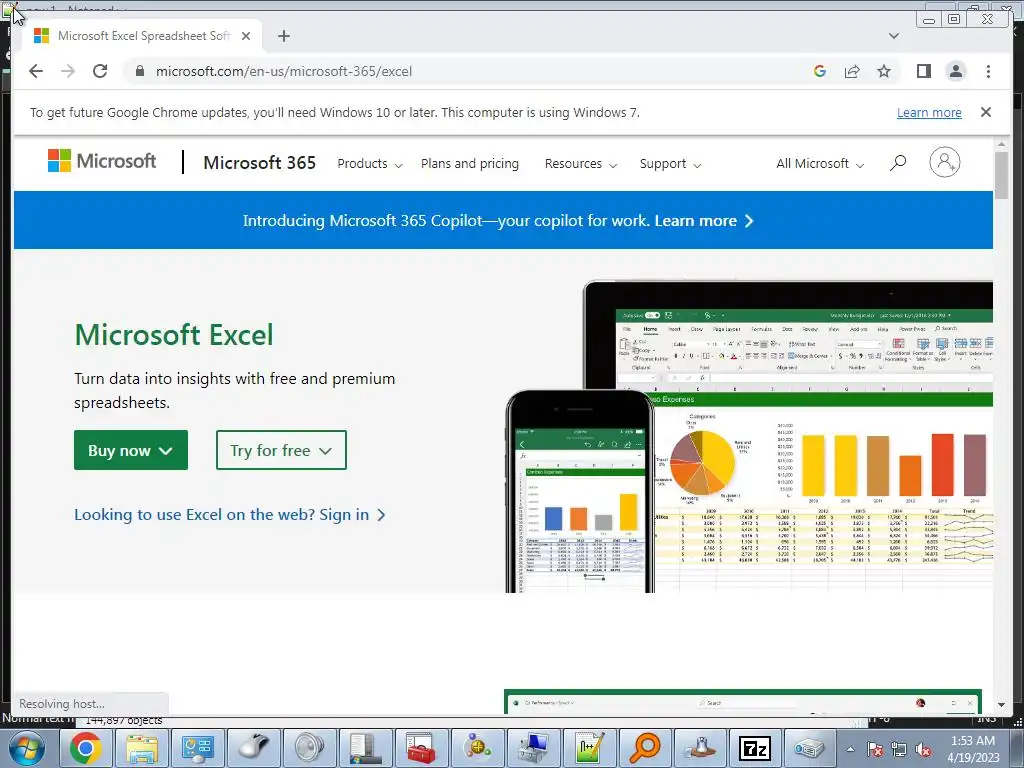Open the Chrome three-dot menu
The width and height of the screenshot is (1024, 768).
[x=989, y=71]
